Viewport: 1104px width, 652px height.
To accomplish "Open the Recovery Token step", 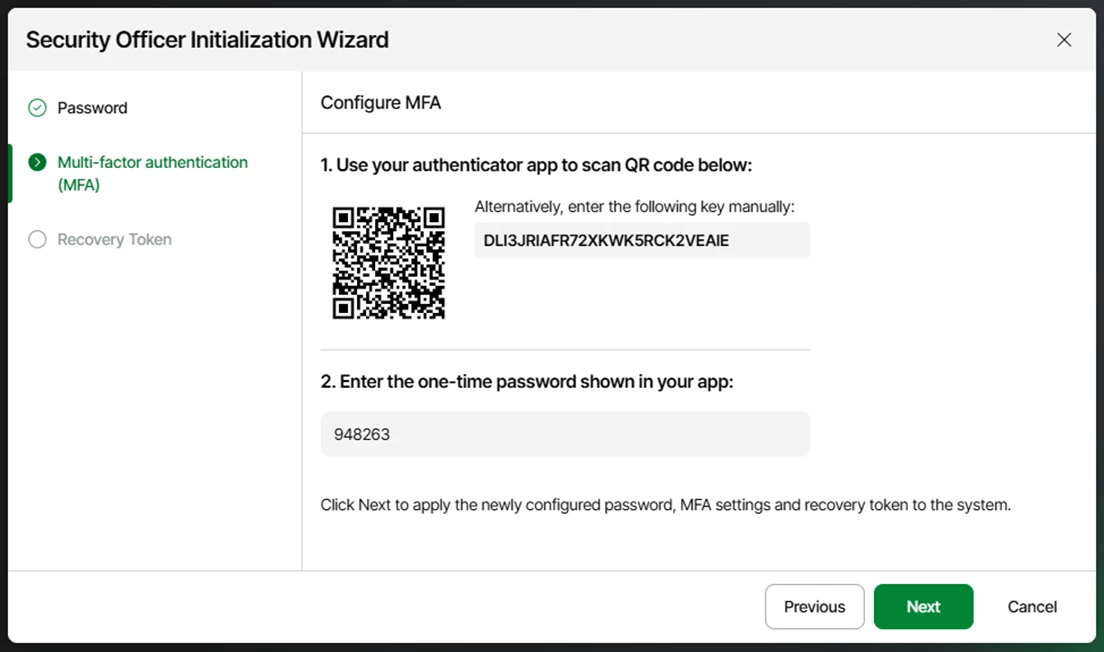I will coord(114,240).
